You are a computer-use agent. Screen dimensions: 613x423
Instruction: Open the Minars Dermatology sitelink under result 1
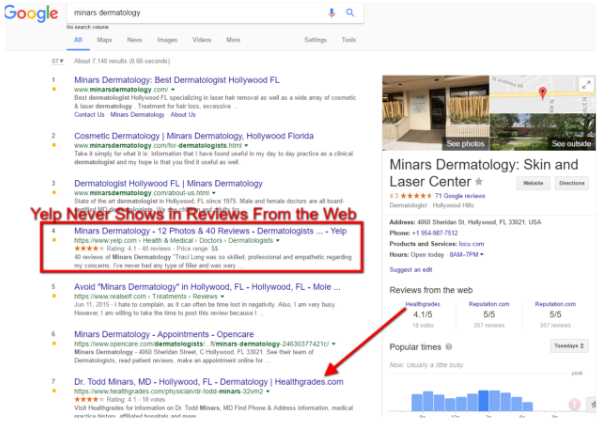pyautogui.click(x=137, y=115)
